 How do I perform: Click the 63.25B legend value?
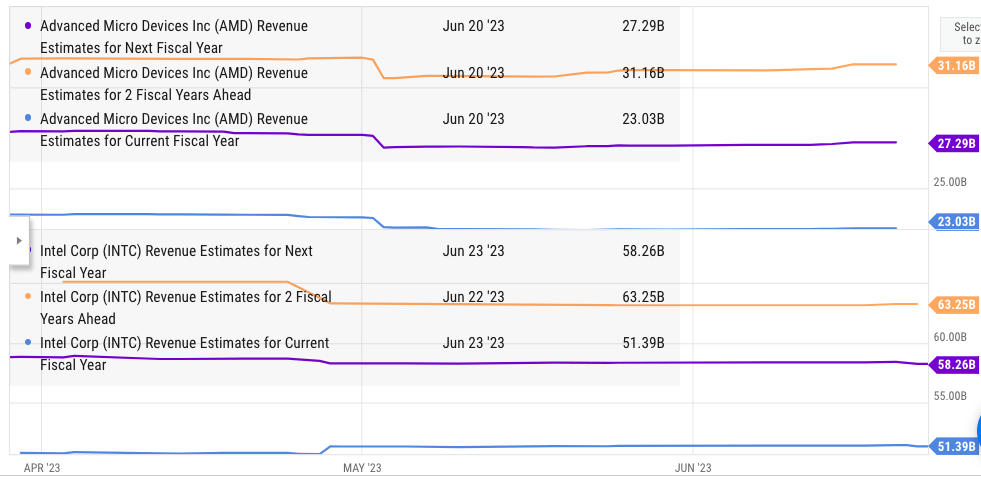(x=643, y=297)
